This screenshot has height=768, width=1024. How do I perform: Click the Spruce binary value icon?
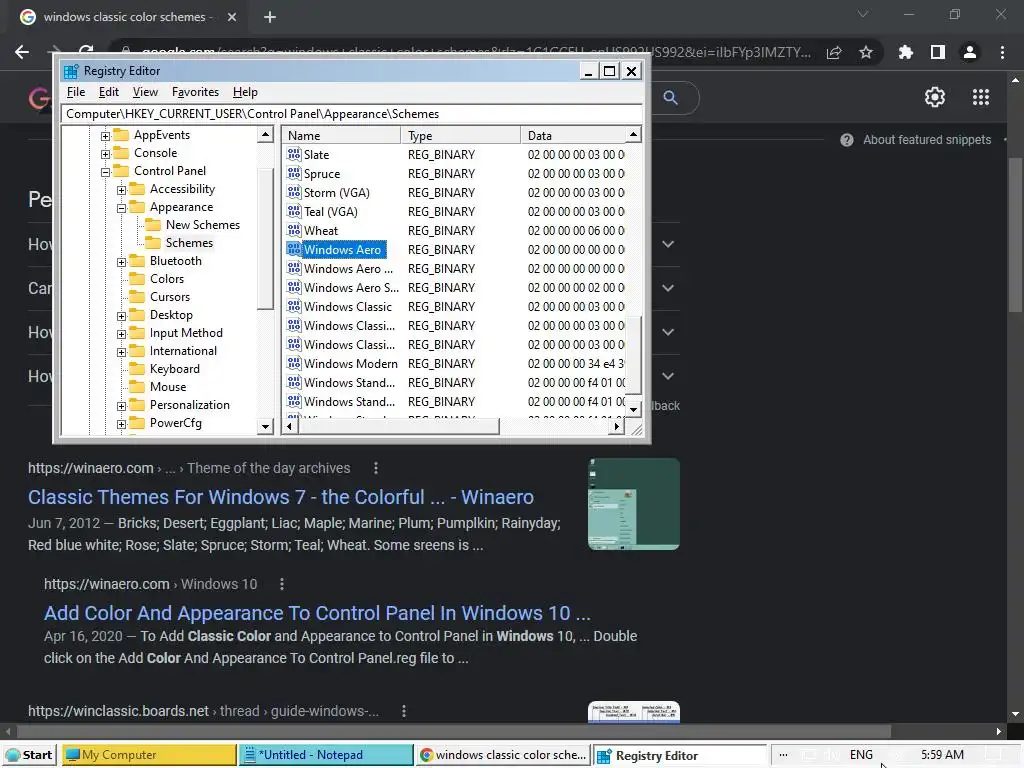click(294, 173)
